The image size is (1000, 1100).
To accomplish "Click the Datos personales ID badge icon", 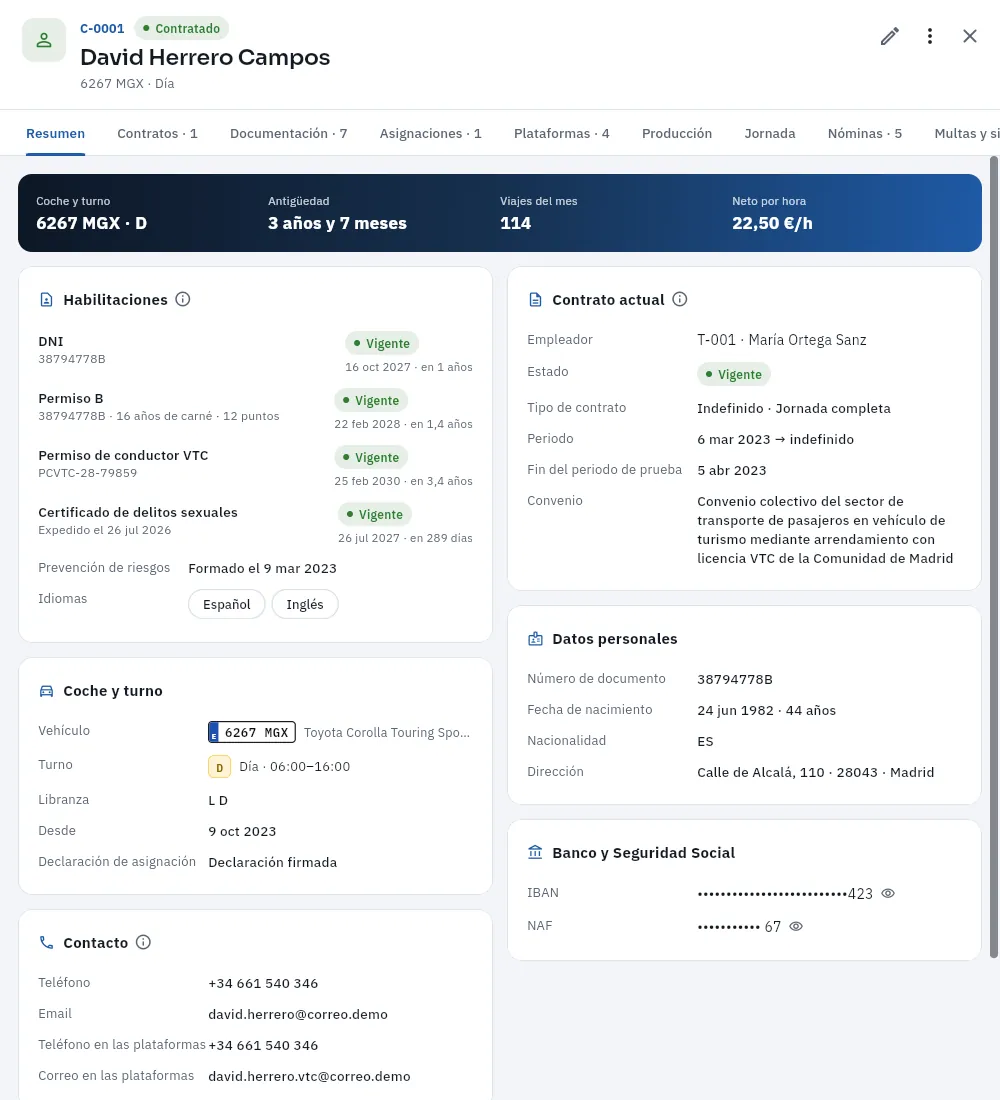I will (535, 639).
